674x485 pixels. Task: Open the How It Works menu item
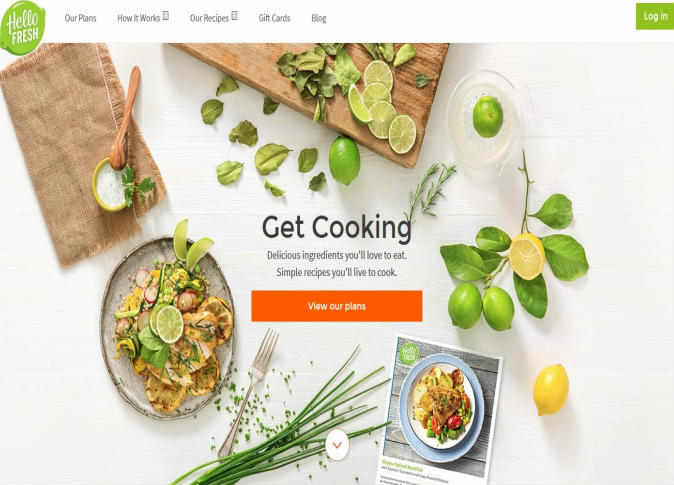point(138,18)
